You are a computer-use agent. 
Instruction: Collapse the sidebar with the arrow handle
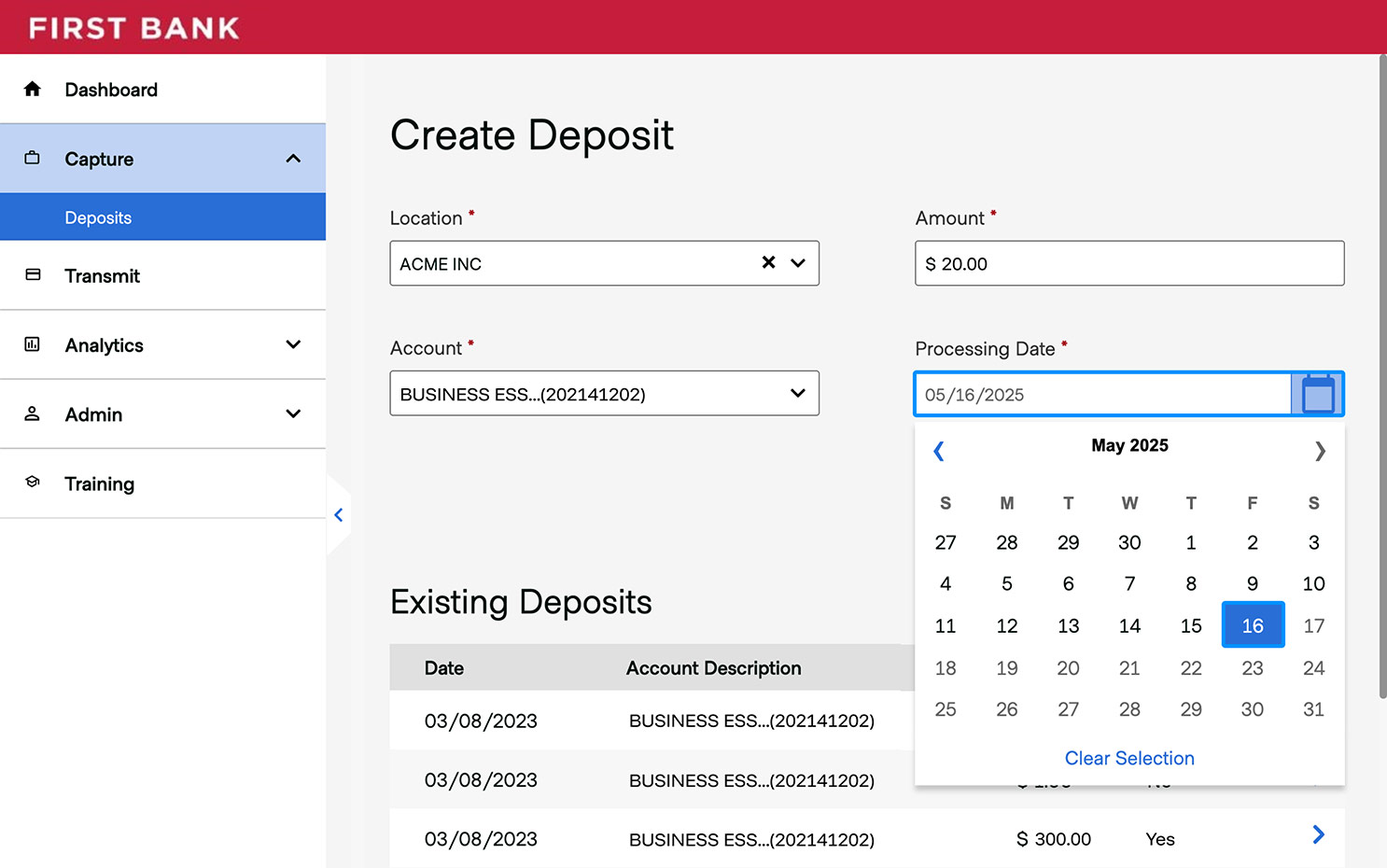339,515
